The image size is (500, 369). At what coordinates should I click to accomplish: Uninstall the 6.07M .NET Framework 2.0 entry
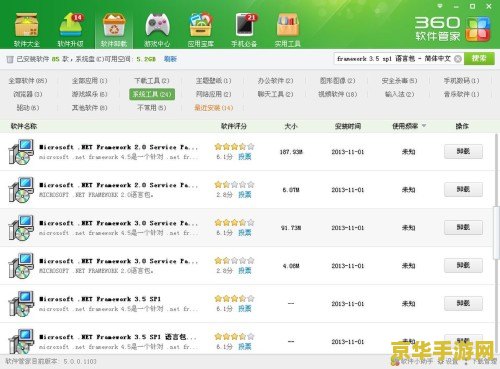pyautogui.click(x=463, y=190)
